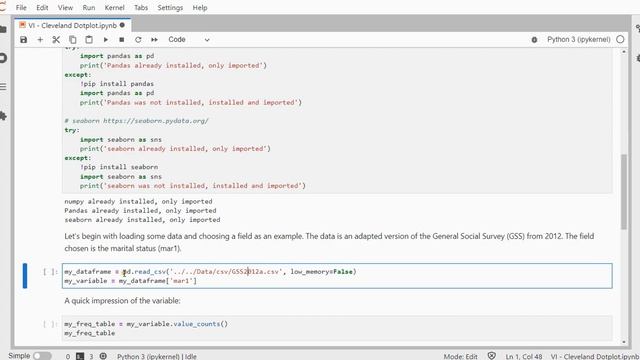Image resolution: width=640 pixels, height=360 pixels.
Task: Click the Ln 1, Col 48 position indicator
Action: (524, 356)
